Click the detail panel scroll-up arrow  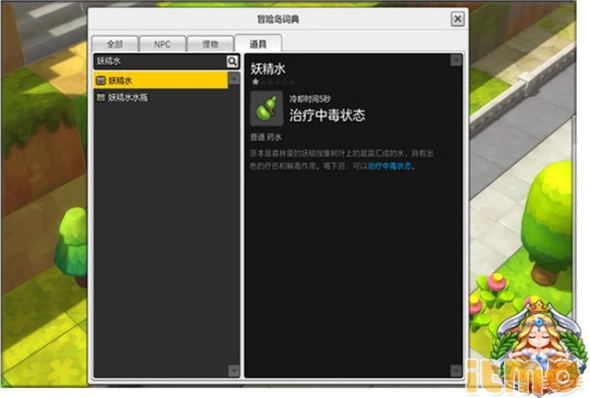coord(456,60)
